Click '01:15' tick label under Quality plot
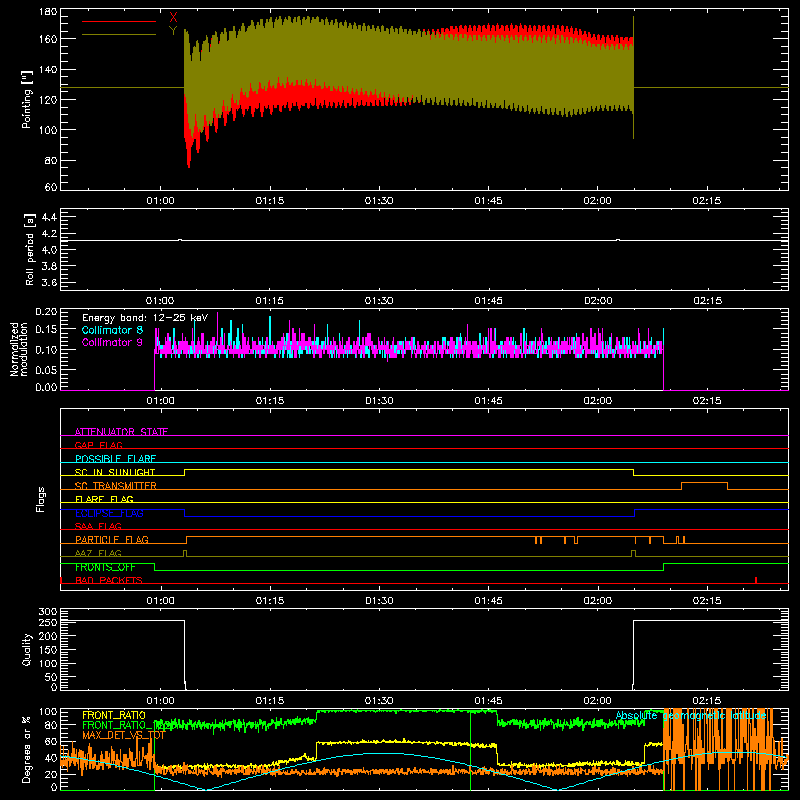The image size is (800, 800). [x=269, y=701]
